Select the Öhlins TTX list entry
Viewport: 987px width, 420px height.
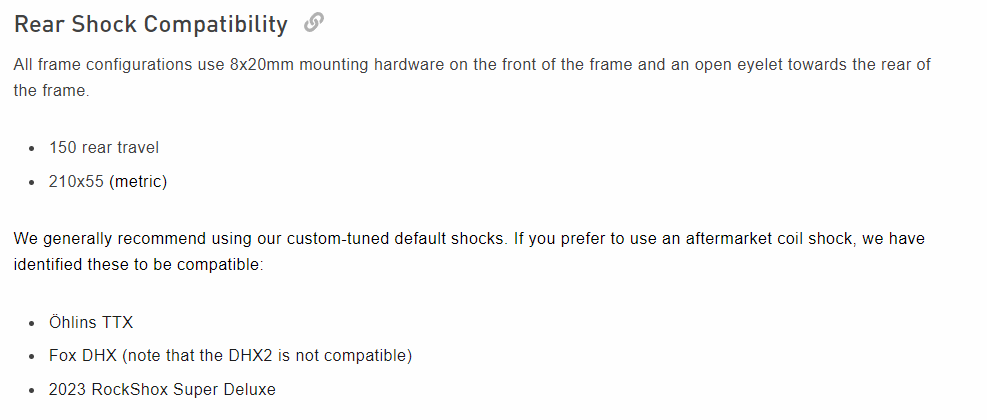click(91, 323)
